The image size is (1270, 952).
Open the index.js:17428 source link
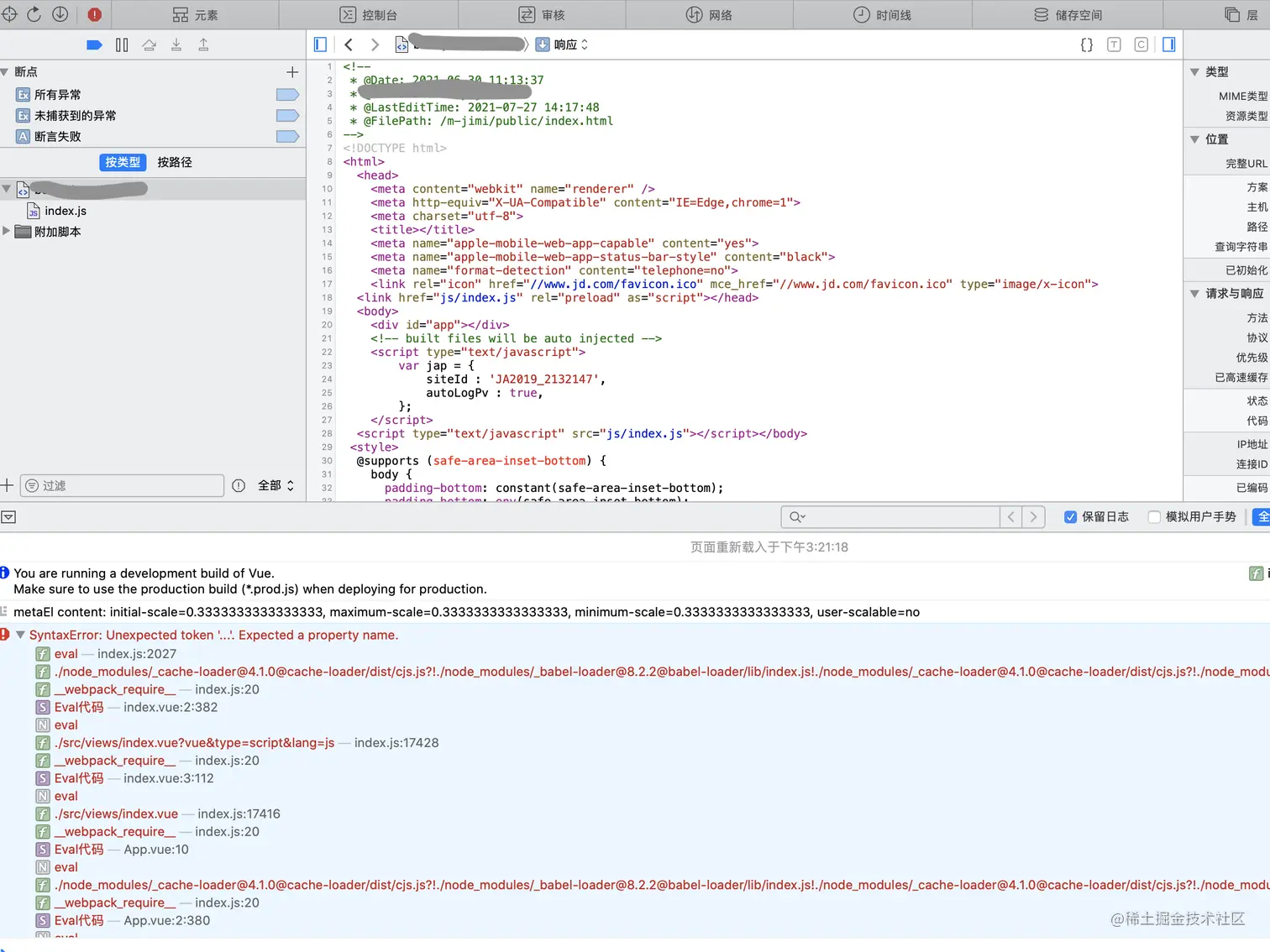click(x=396, y=743)
